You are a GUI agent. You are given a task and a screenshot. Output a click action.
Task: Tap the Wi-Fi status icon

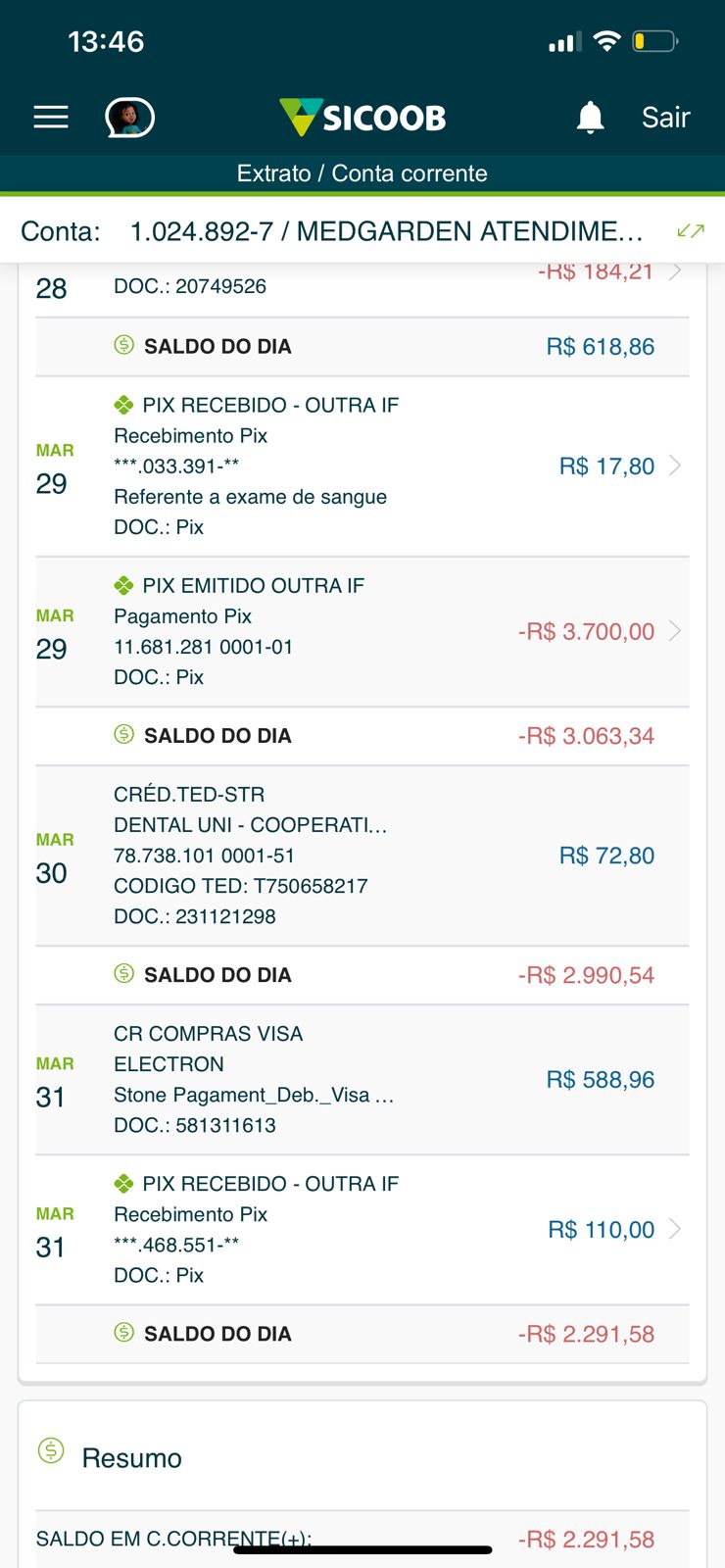click(x=607, y=41)
